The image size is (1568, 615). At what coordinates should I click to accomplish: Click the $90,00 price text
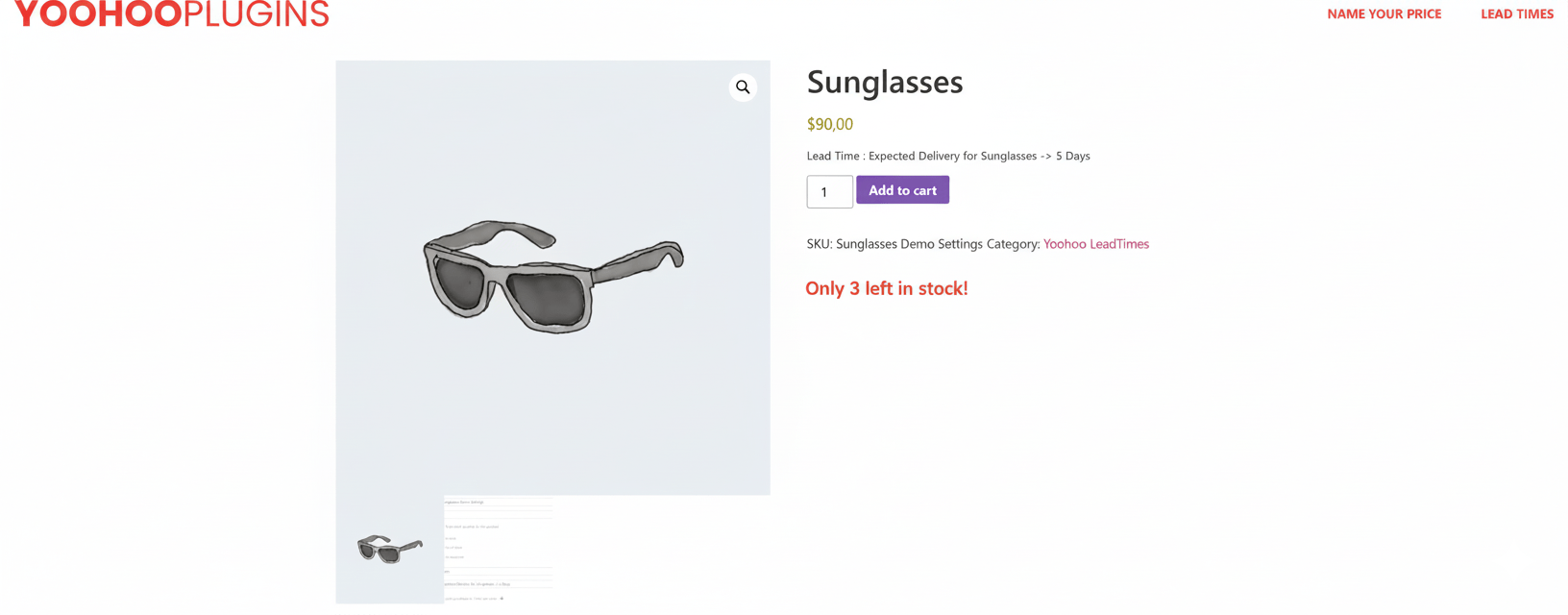point(829,123)
